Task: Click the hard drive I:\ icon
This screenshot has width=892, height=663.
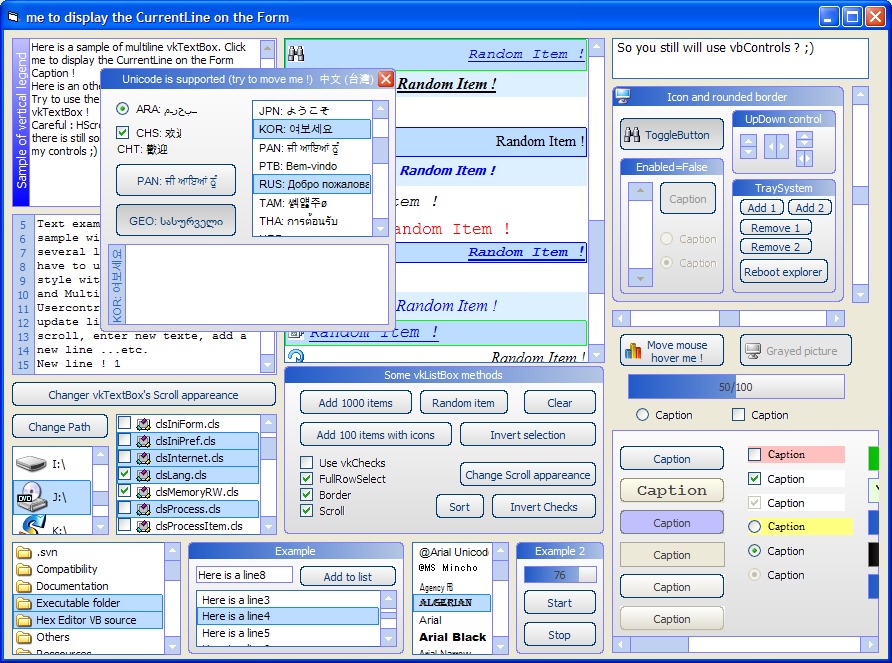Action: [x=30, y=464]
